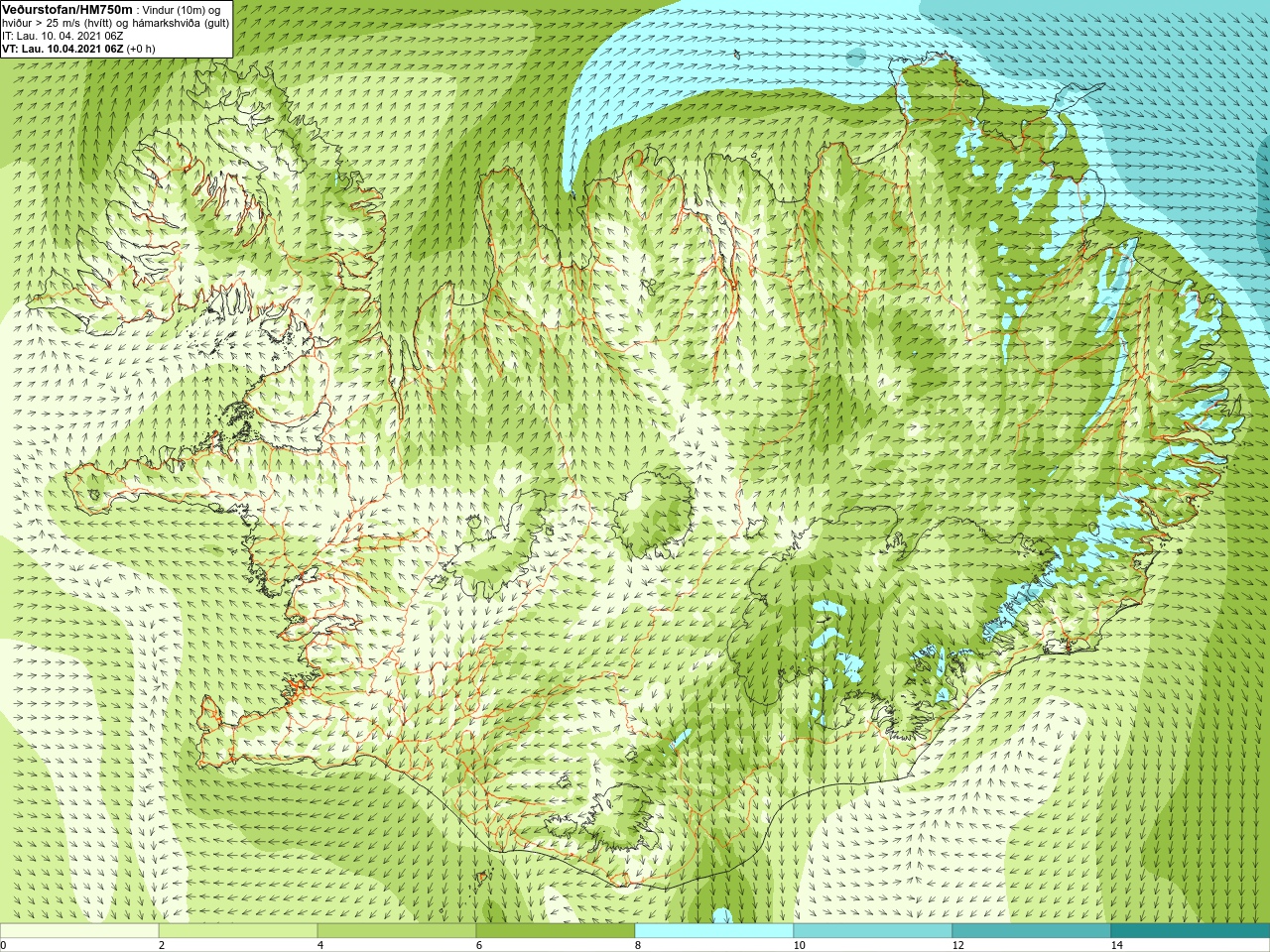Click the legend tick label '8'

coord(638,945)
